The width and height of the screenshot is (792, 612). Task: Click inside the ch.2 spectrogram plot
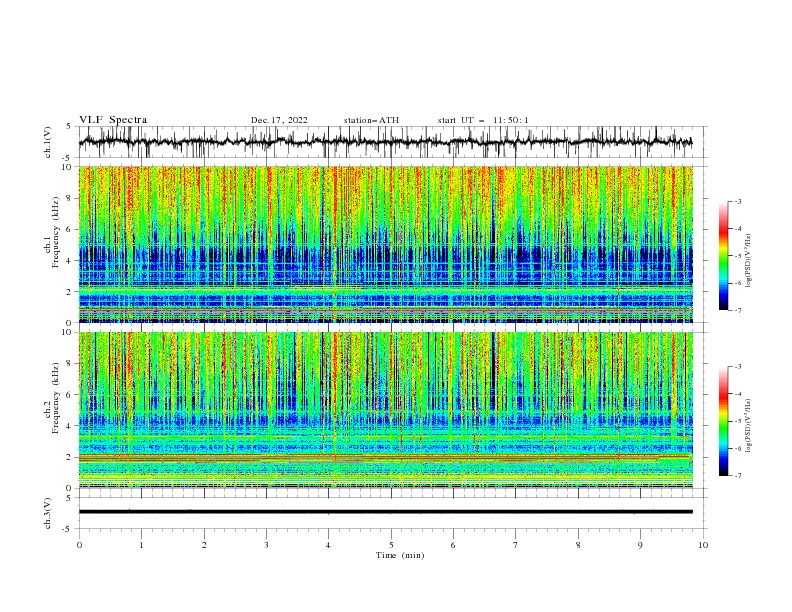[x=385, y=410]
